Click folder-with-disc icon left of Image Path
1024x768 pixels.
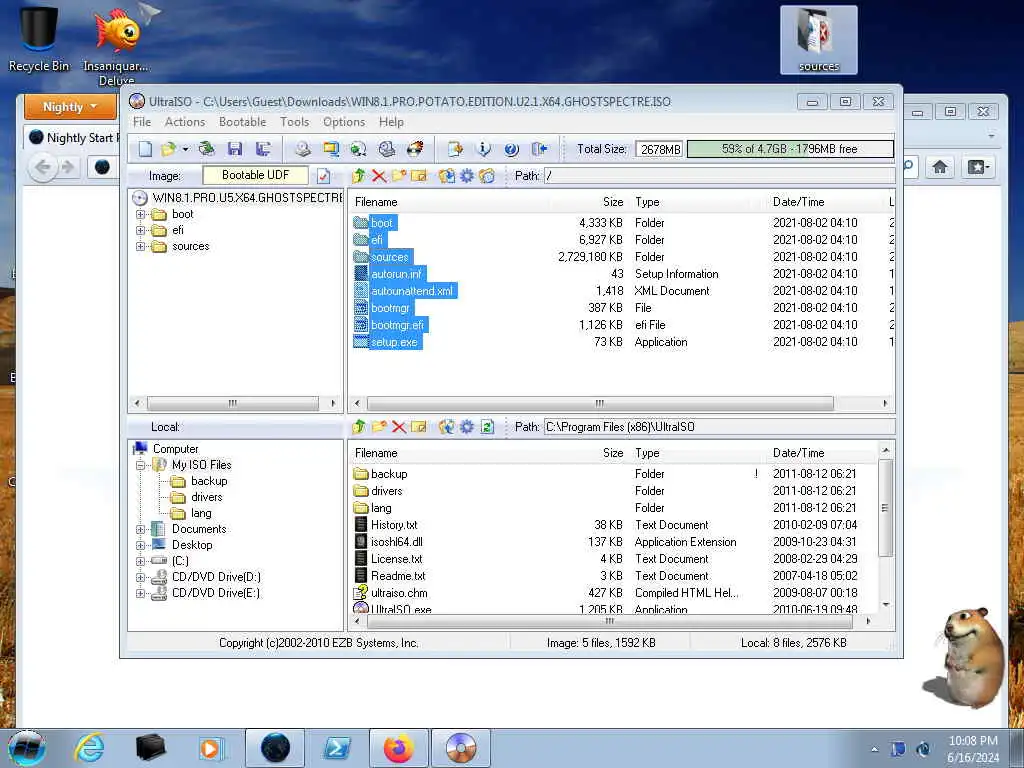[487, 176]
